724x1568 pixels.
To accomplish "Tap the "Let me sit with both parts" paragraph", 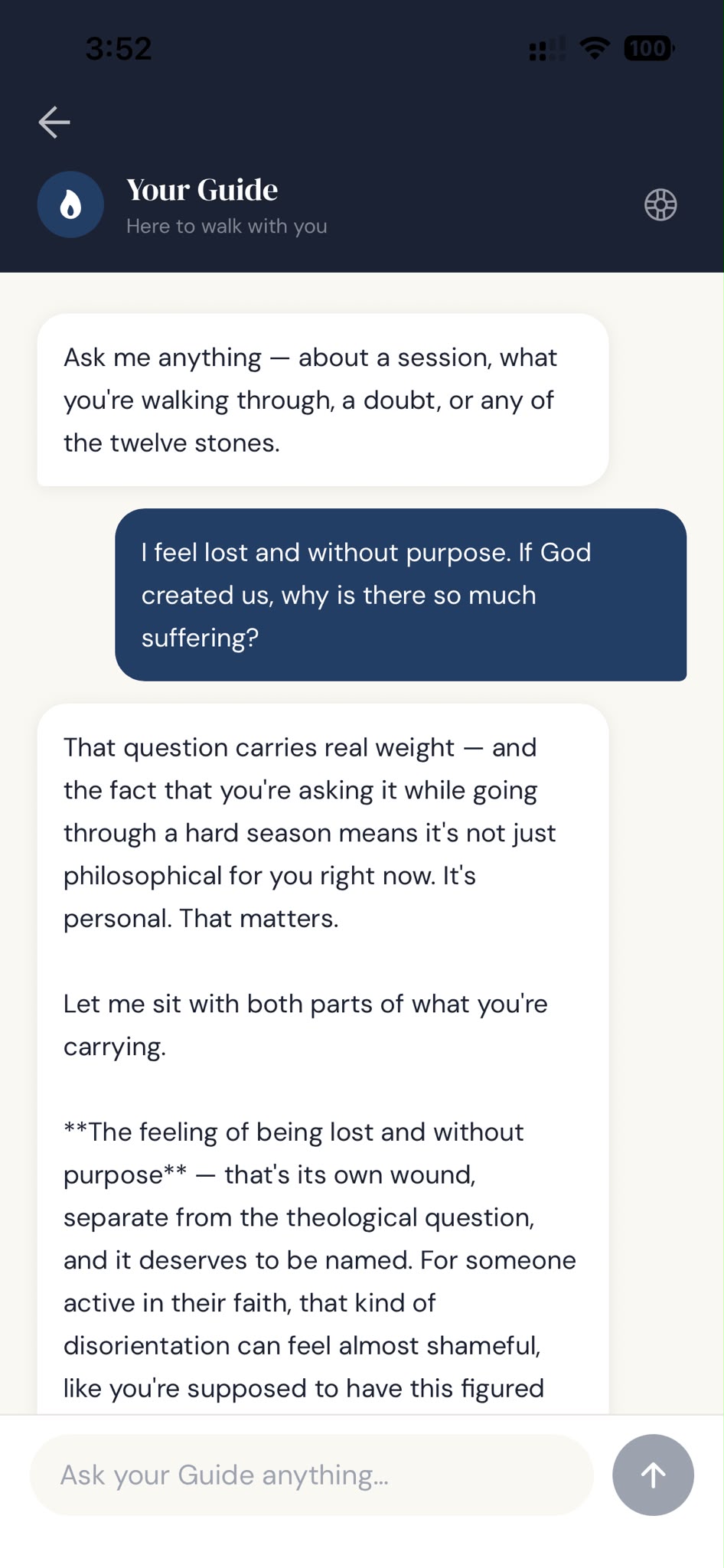I will click(x=305, y=1025).
